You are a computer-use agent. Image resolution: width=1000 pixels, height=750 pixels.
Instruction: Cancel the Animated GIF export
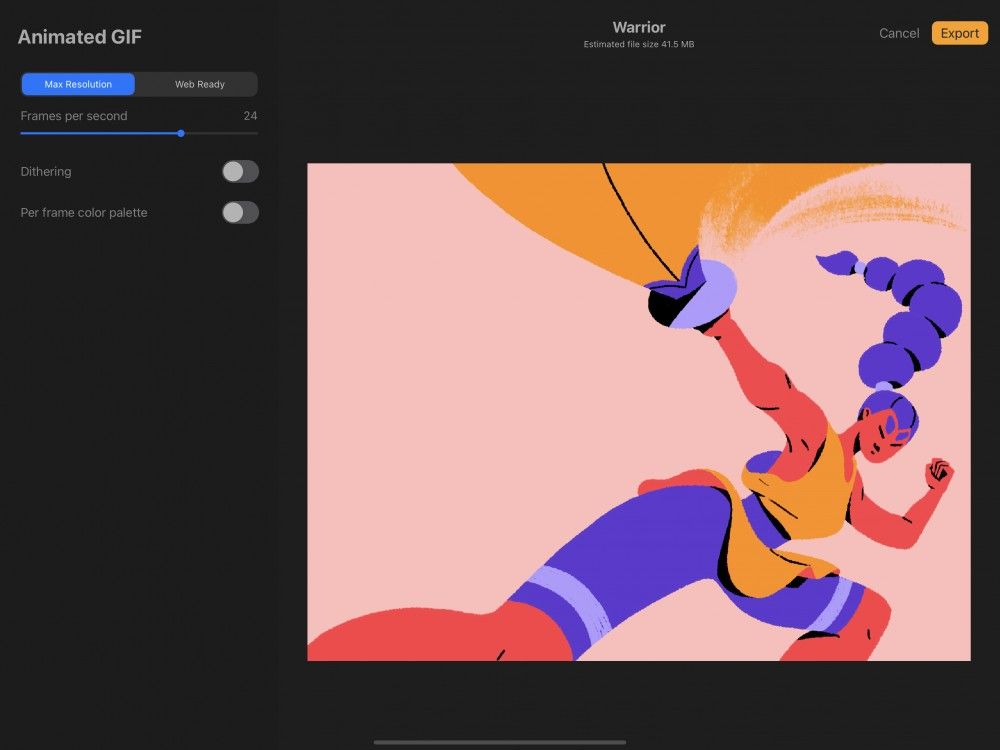[x=898, y=33]
